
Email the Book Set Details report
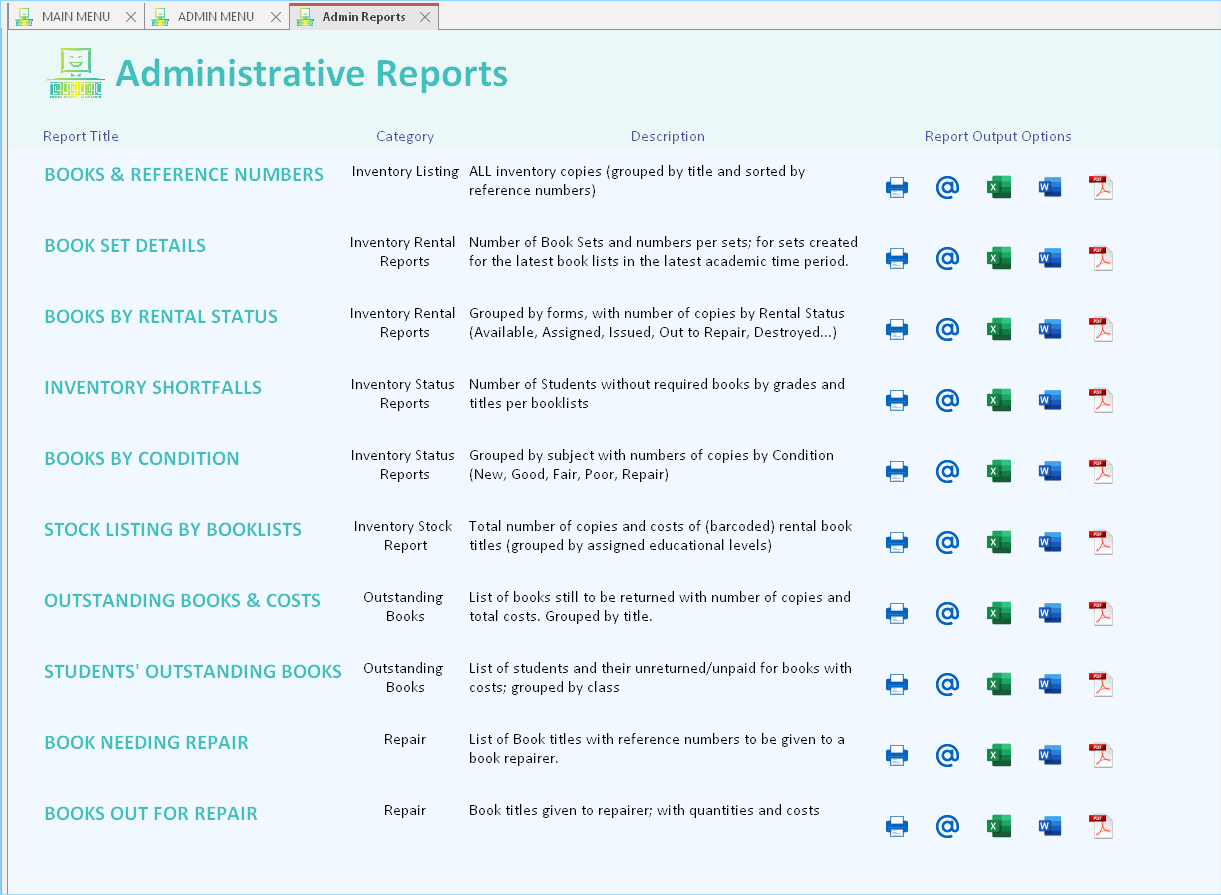[x=947, y=258]
